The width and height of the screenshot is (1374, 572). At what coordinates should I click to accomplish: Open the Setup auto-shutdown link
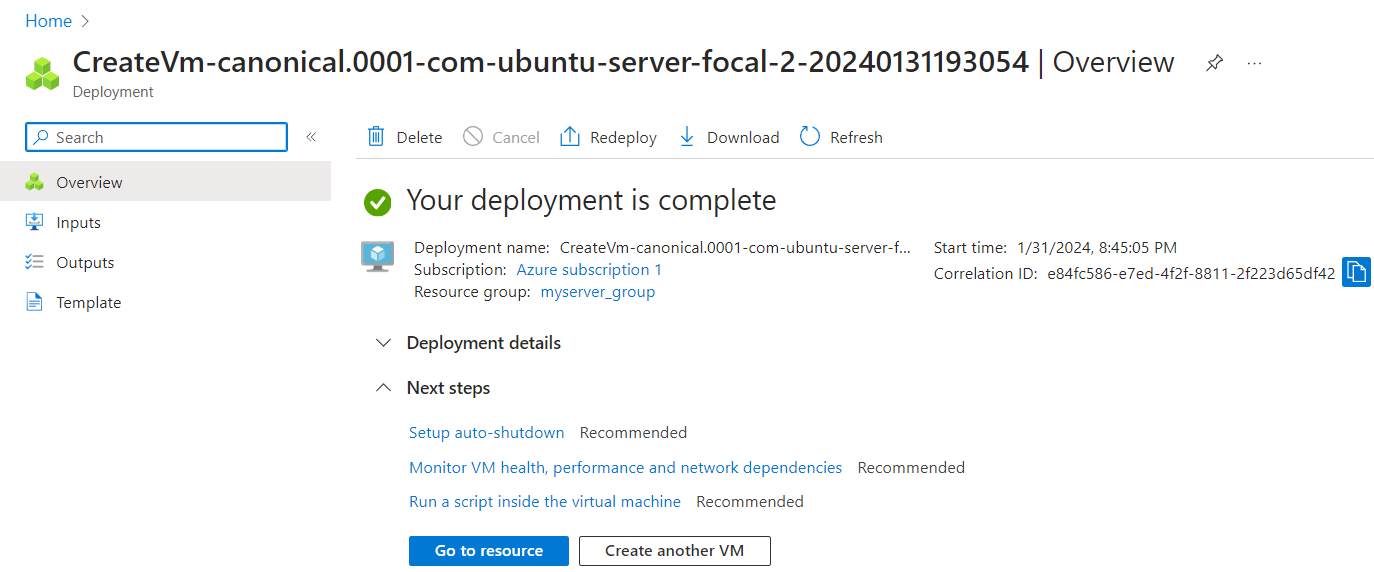pos(487,433)
